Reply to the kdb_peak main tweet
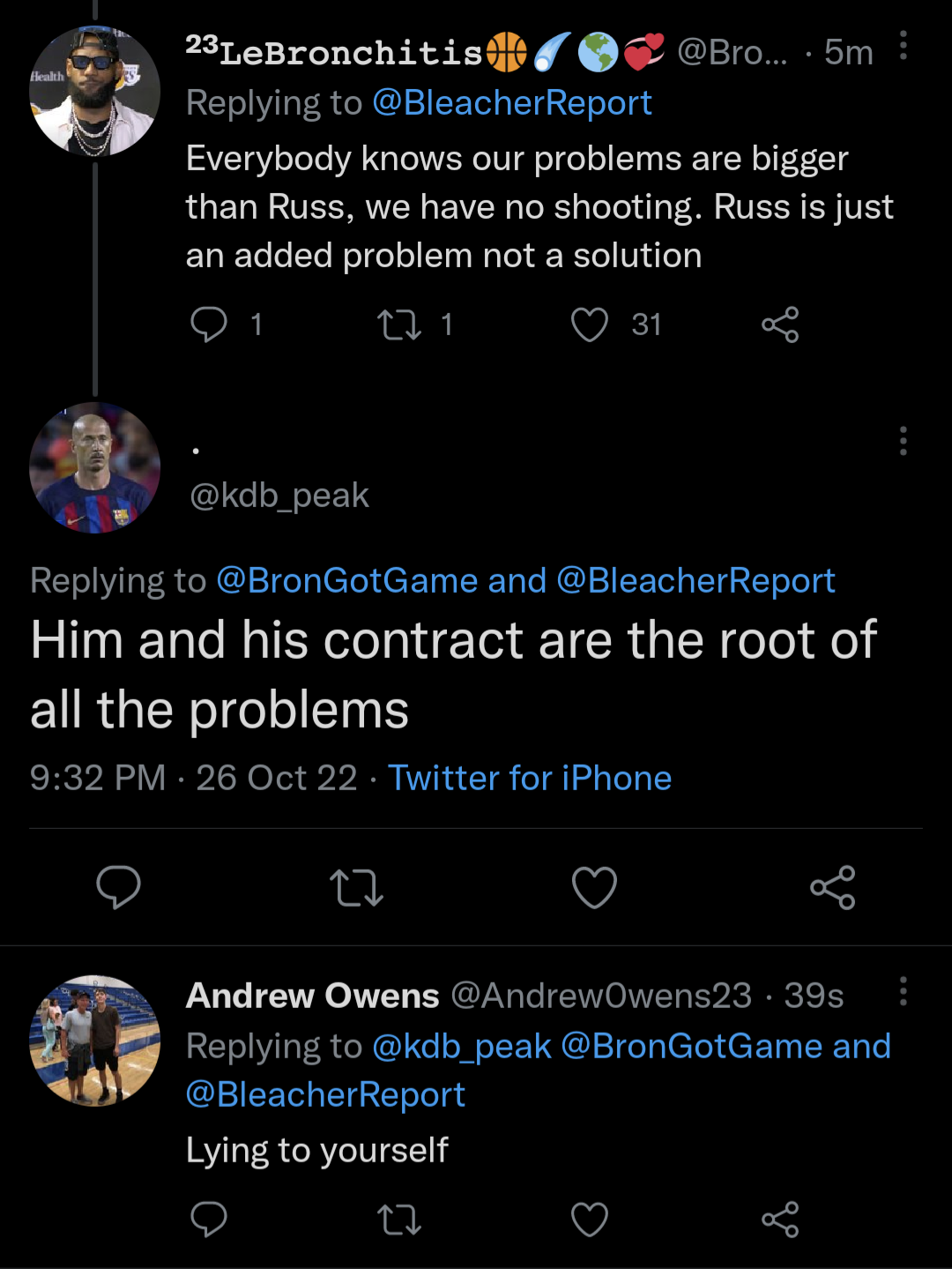The image size is (952, 1269). [118, 887]
